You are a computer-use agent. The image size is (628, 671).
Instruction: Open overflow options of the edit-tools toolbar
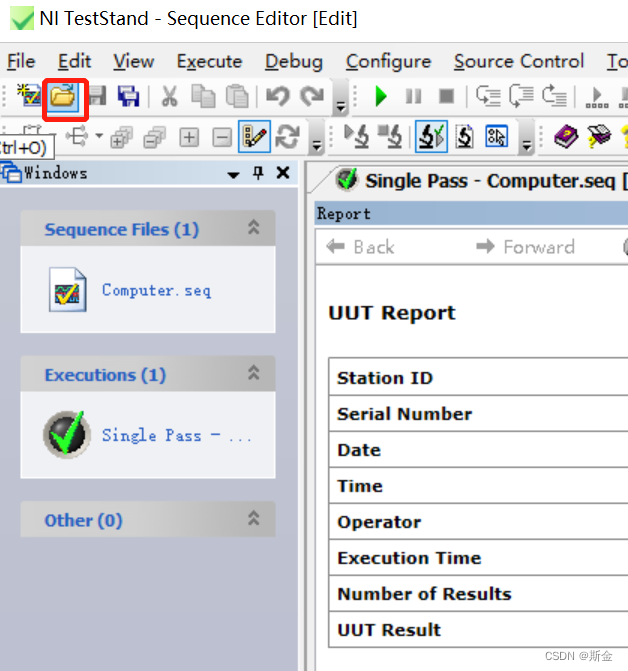(317, 137)
